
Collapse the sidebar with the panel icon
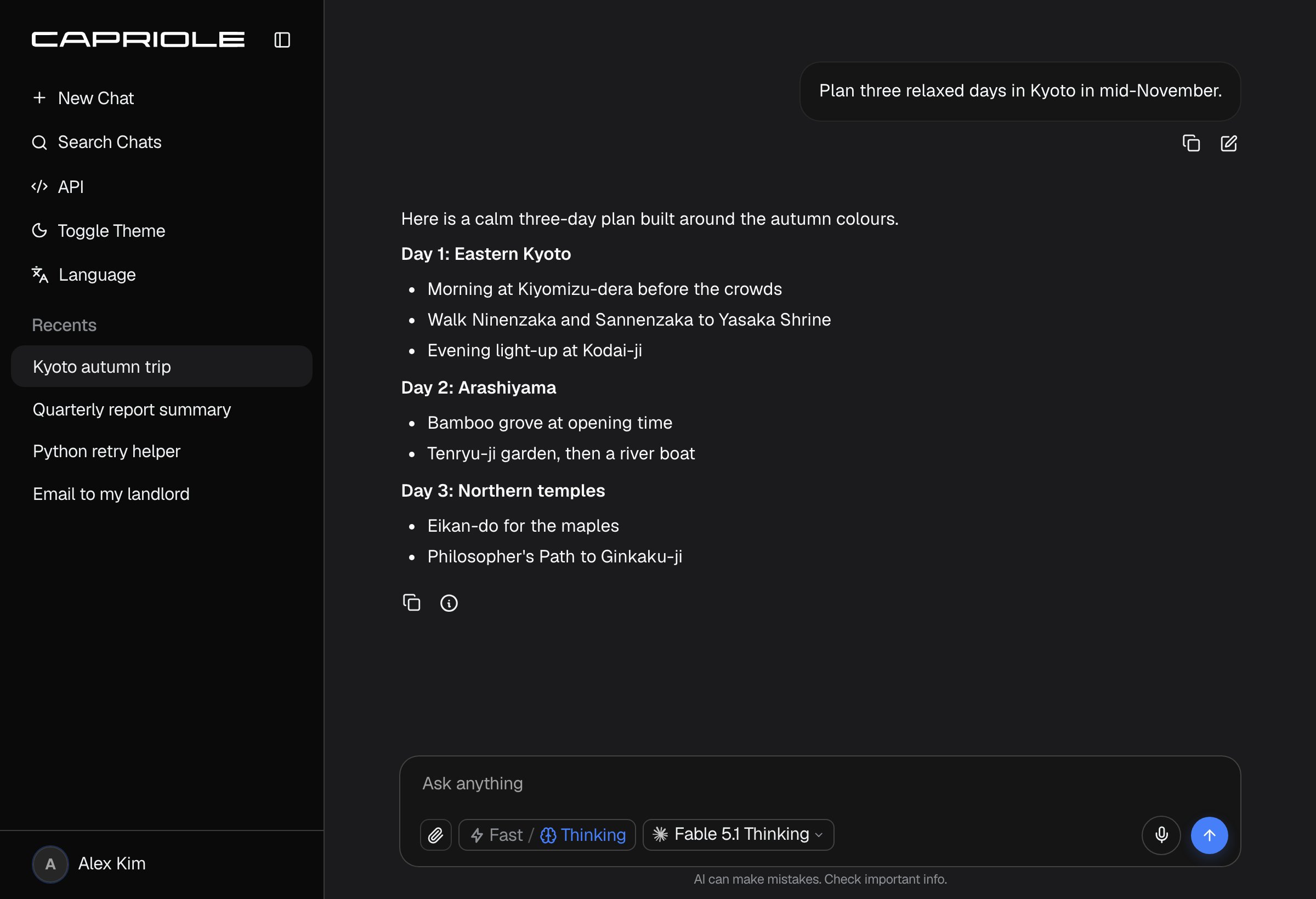pyautogui.click(x=282, y=39)
